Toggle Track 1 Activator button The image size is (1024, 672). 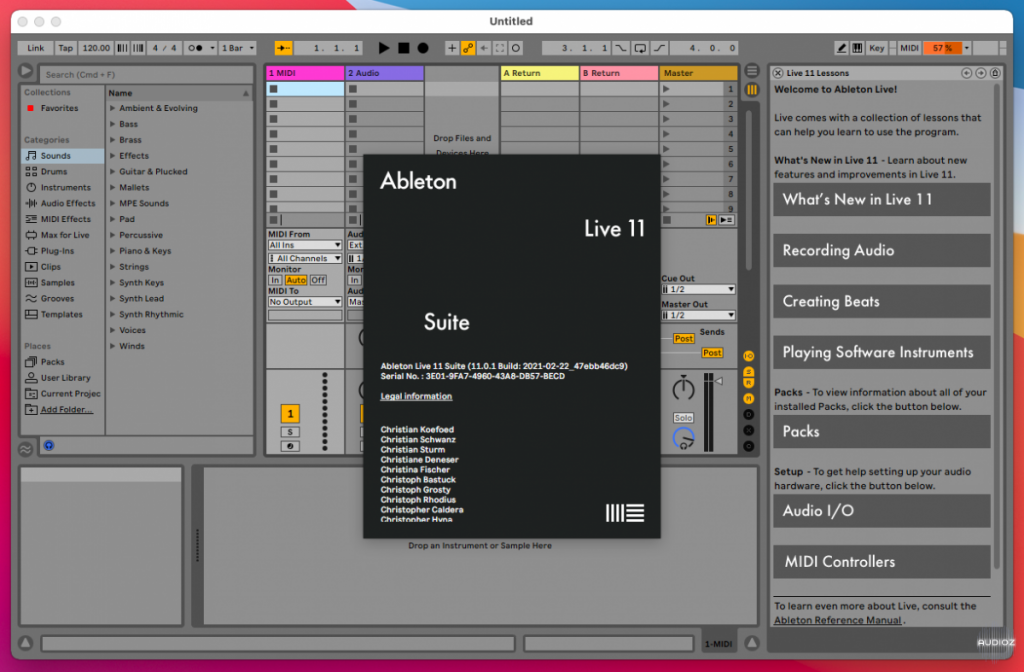[x=290, y=413]
